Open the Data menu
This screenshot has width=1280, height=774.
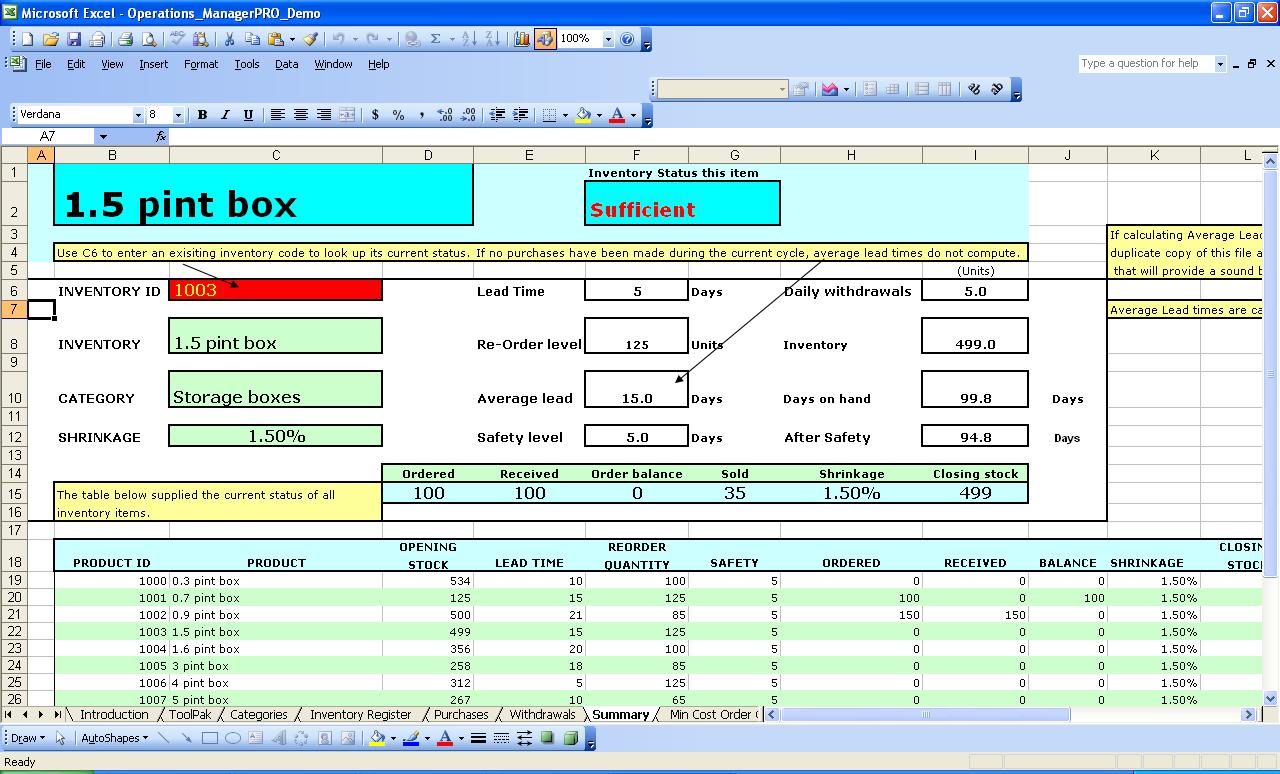[x=286, y=63]
